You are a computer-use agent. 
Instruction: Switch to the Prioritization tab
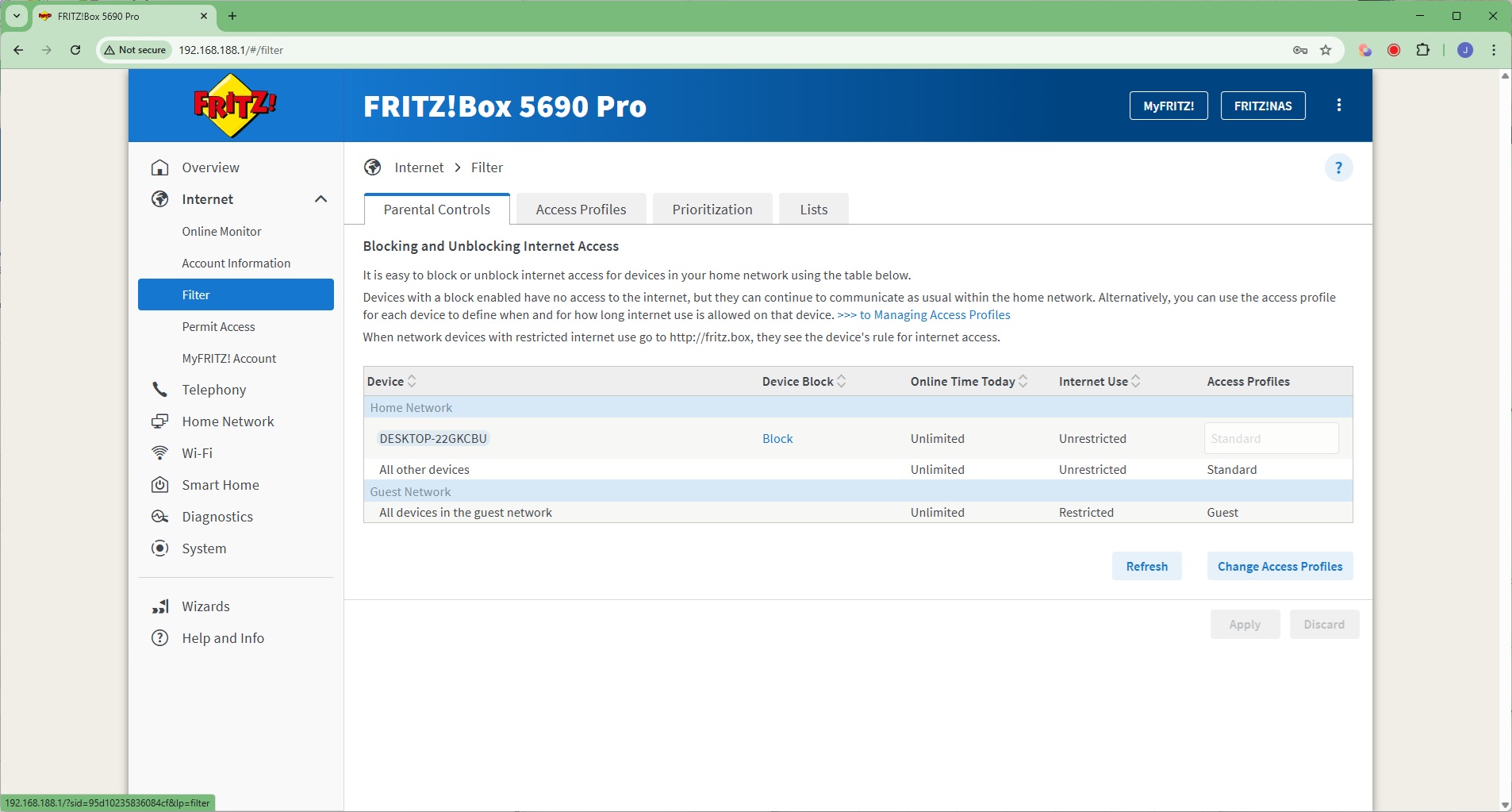pyautogui.click(x=712, y=210)
